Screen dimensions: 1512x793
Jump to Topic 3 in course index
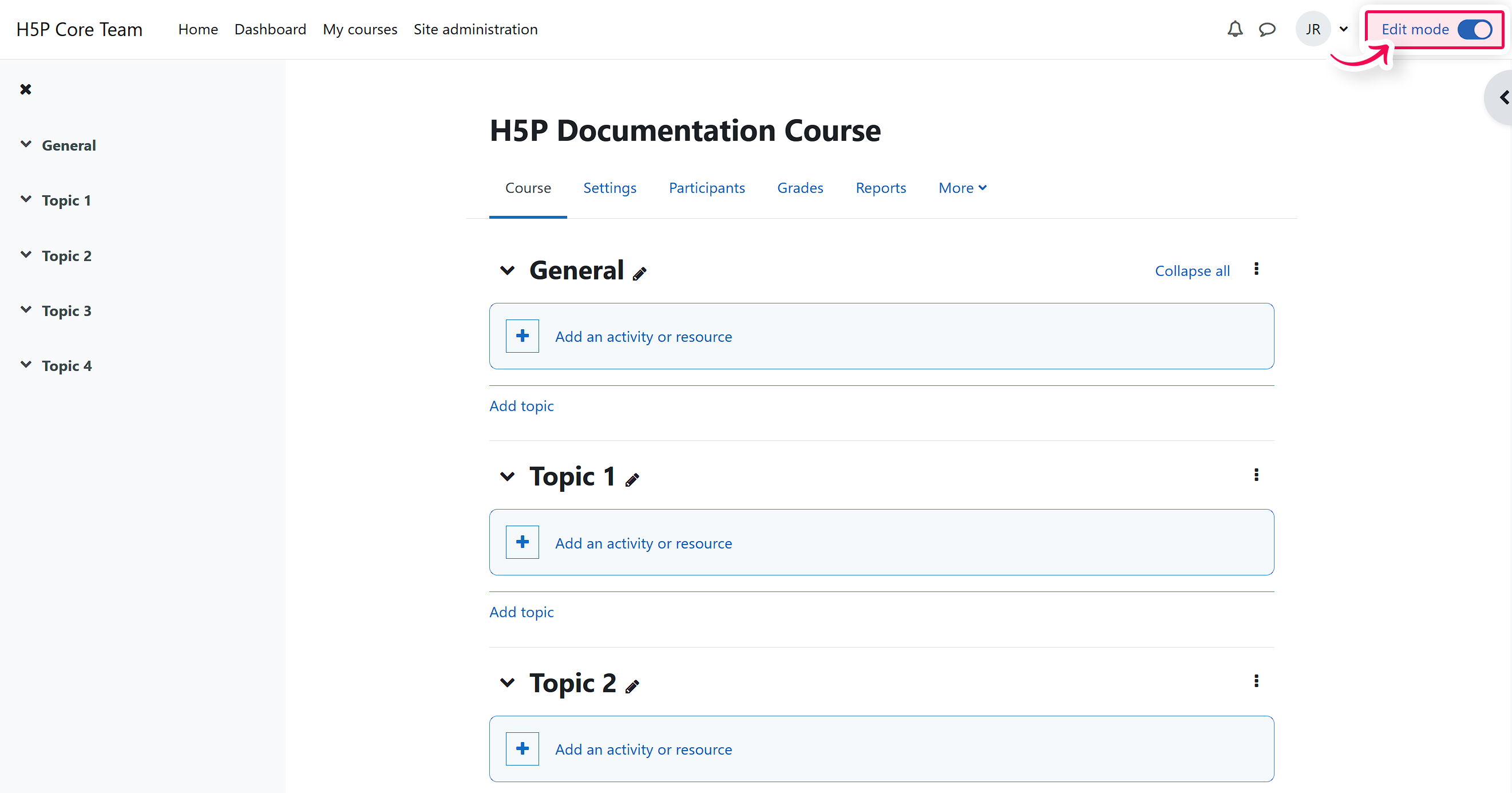[x=66, y=311]
